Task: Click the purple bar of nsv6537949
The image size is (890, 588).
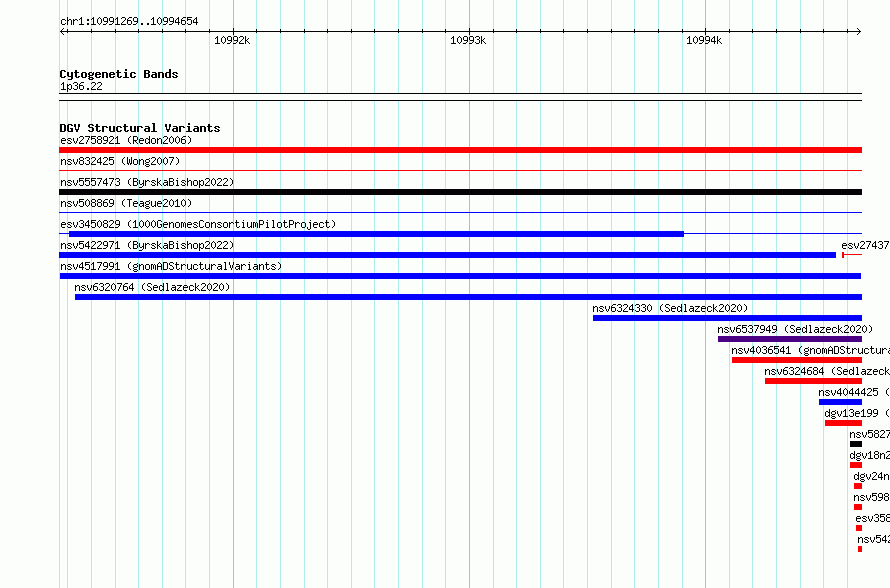Action: point(790,339)
